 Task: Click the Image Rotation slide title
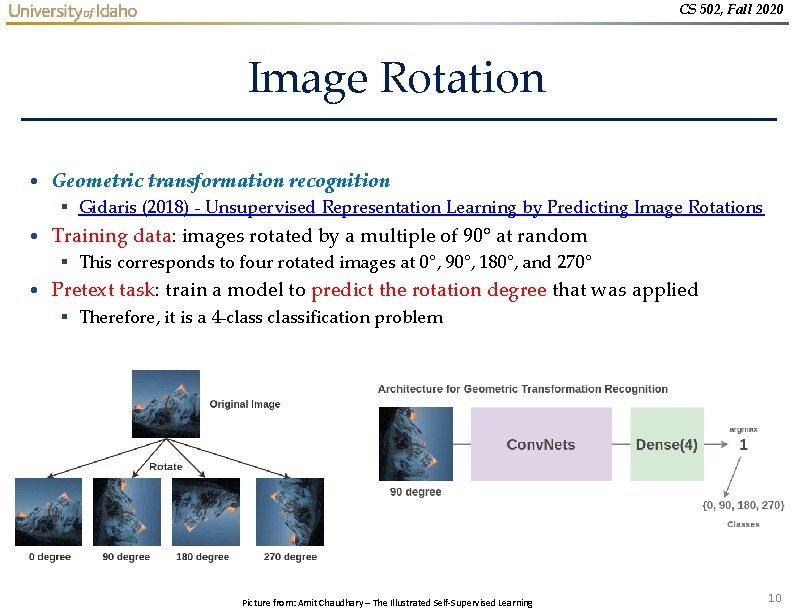pos(397,79)
